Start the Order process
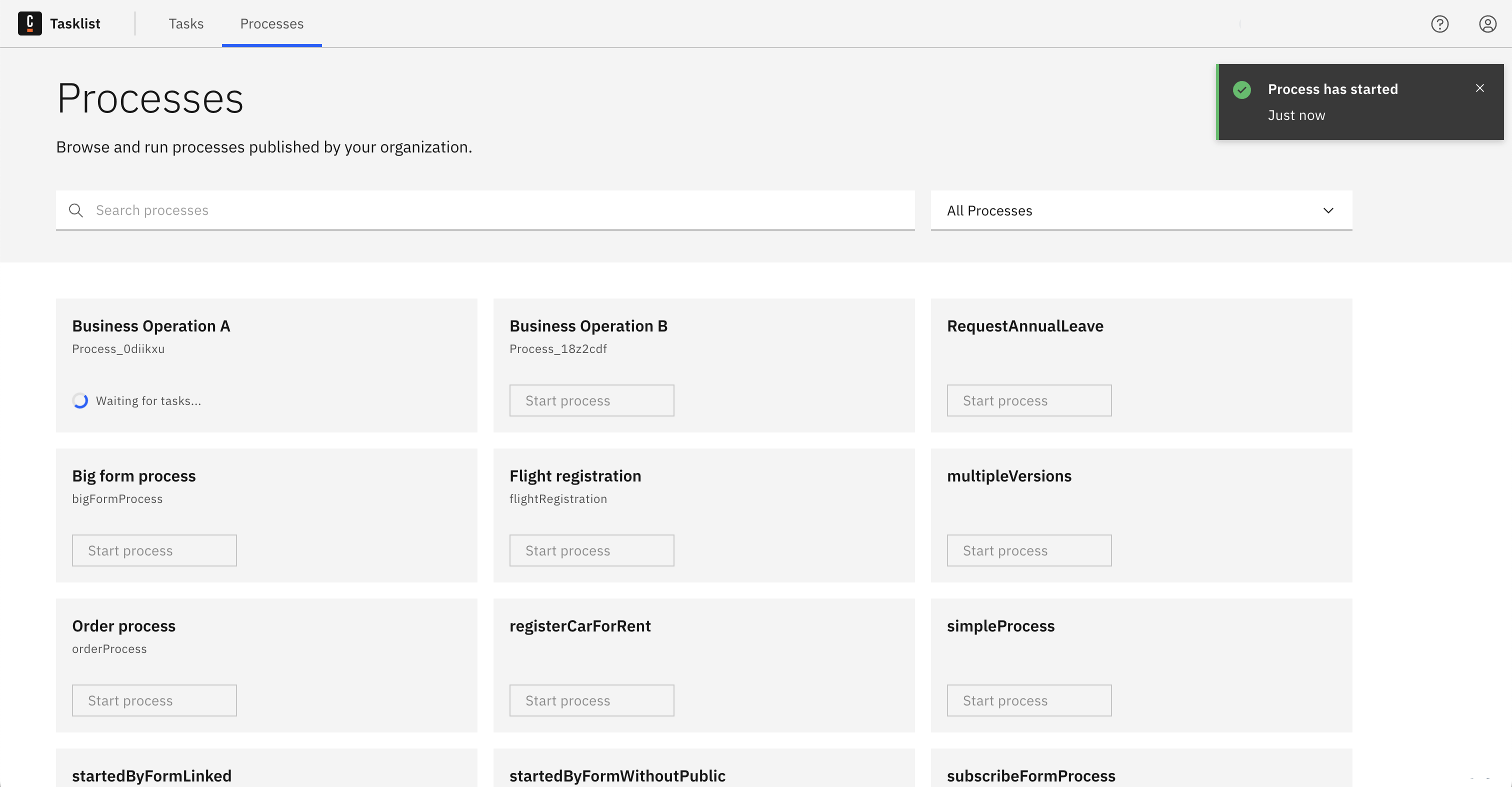1512x787 pixels. pos(154,700)
